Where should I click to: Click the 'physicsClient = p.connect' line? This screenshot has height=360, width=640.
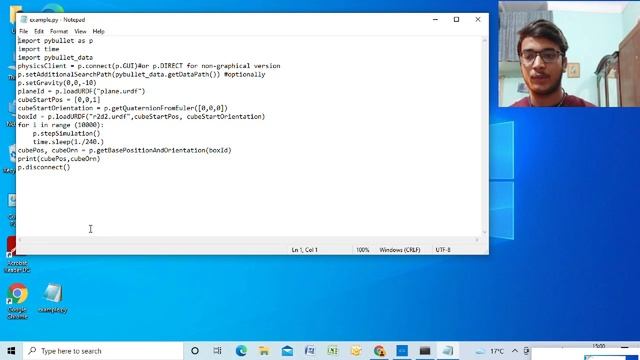point(149,66)
